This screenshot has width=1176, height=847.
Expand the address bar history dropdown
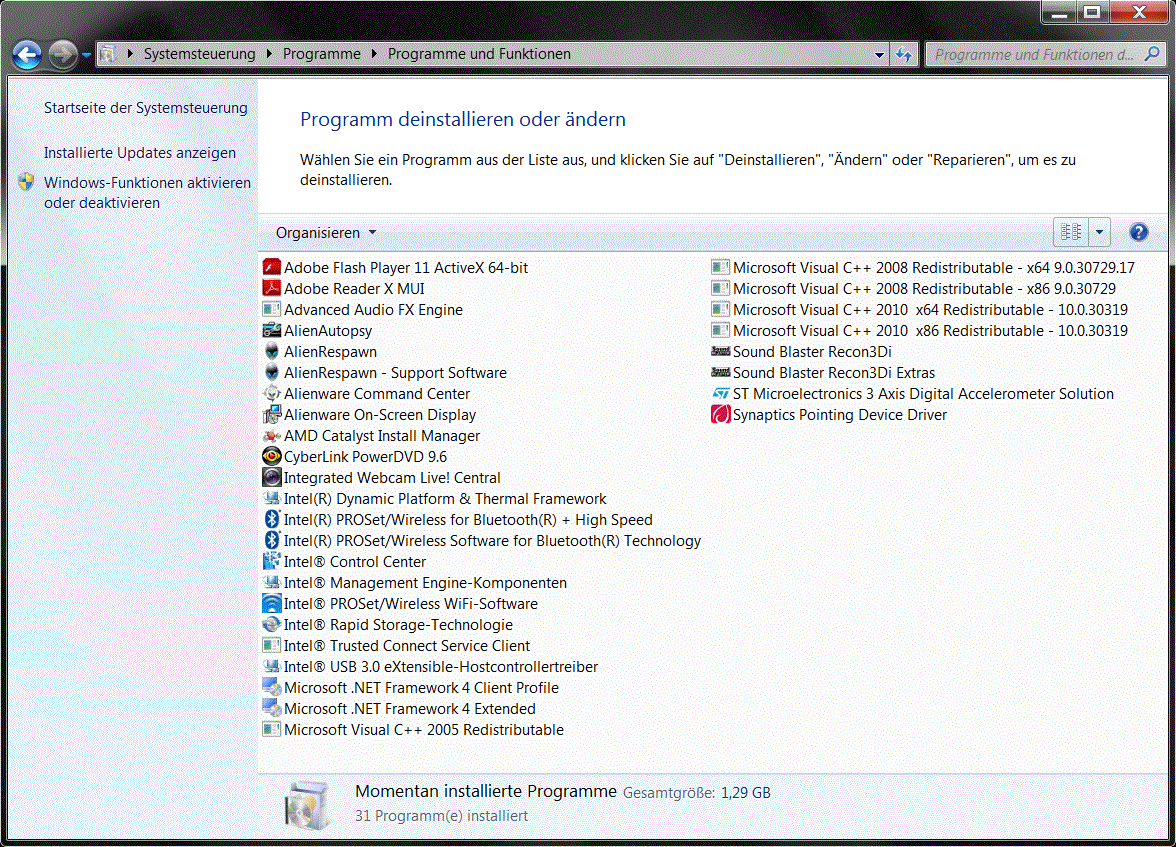(x=879, y=54)
